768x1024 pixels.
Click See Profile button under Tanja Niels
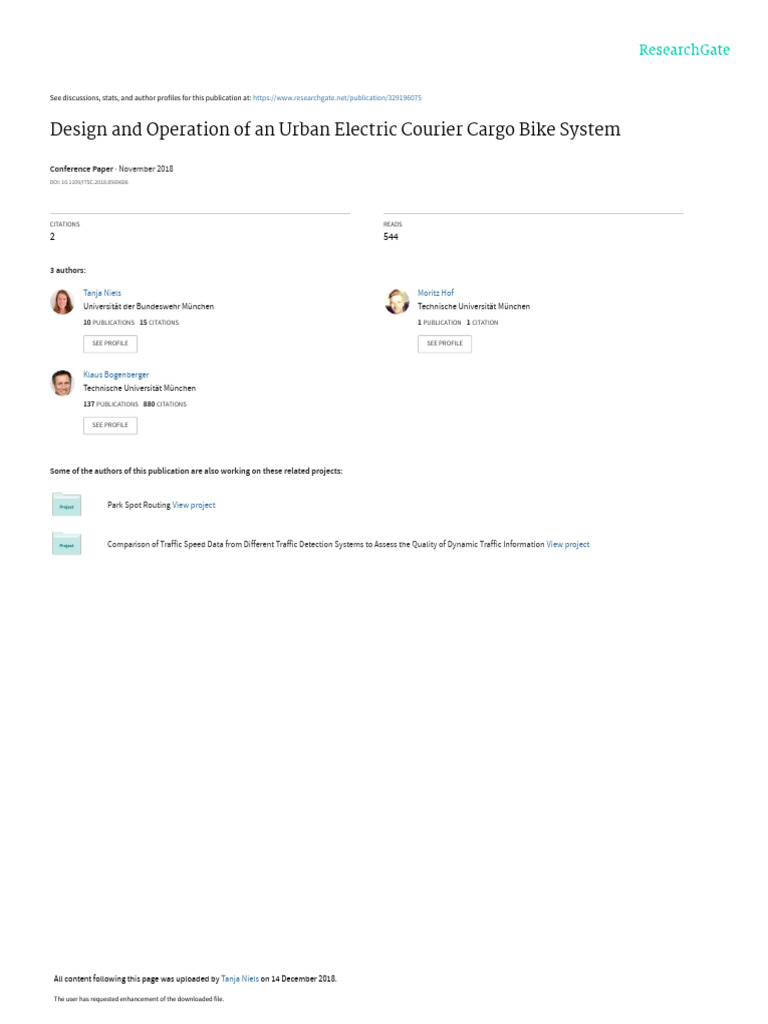[x=110, y=343]
